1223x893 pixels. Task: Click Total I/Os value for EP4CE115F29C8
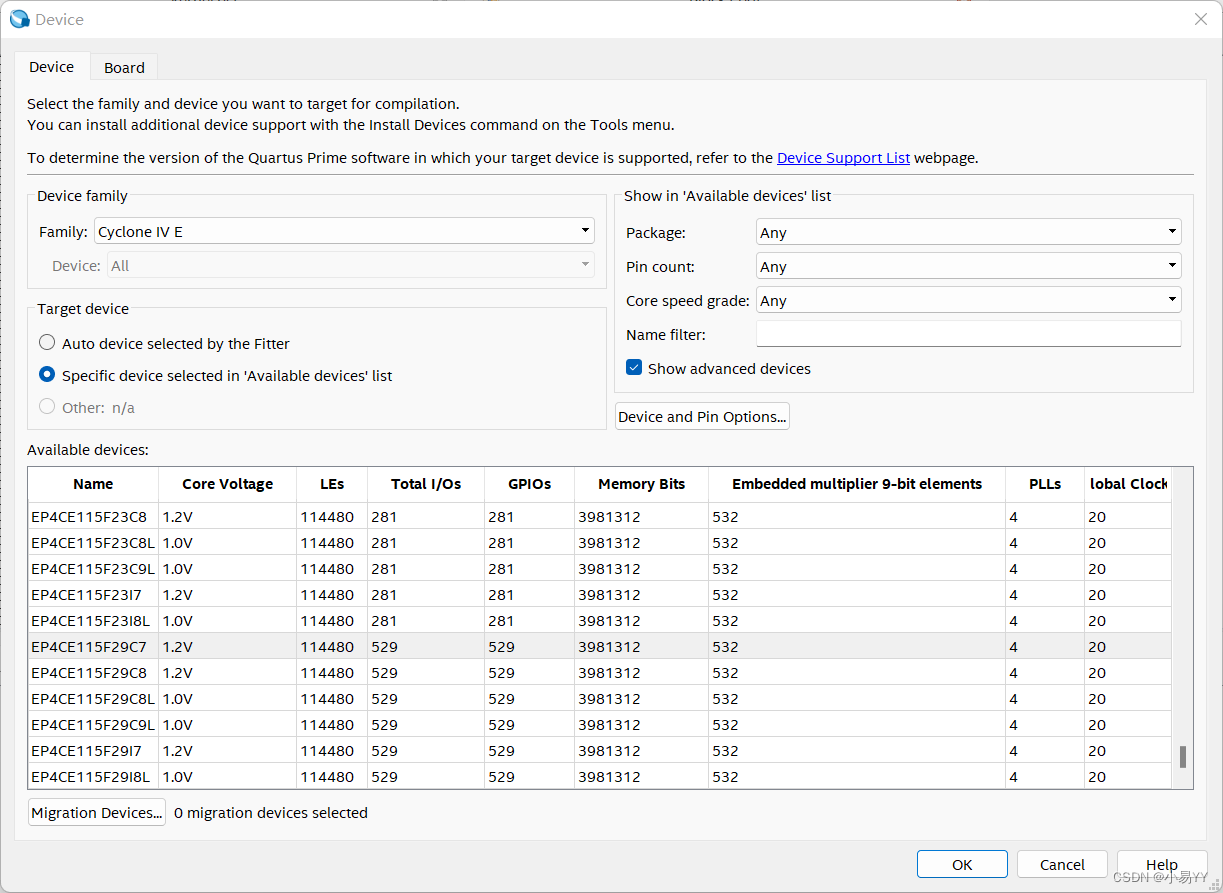click(426, 673)
